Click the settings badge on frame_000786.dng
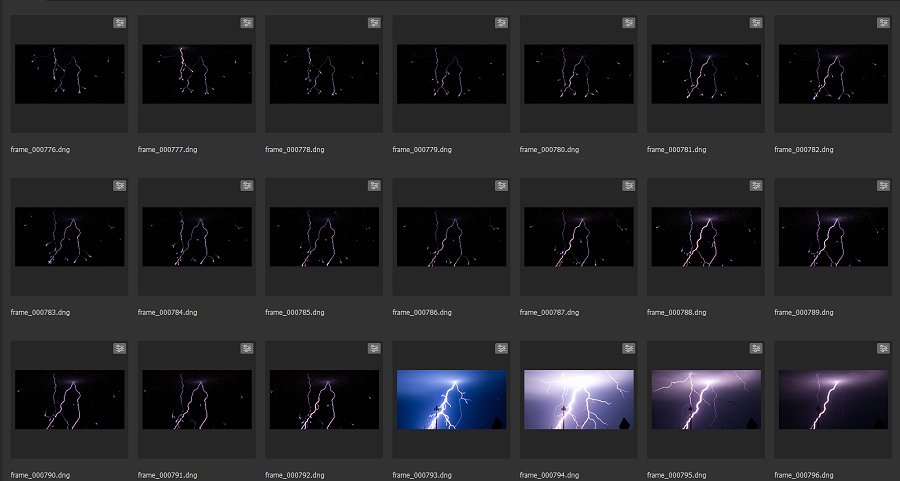The height and width of the screenshot is (481, 900). [x=502, y=185]
